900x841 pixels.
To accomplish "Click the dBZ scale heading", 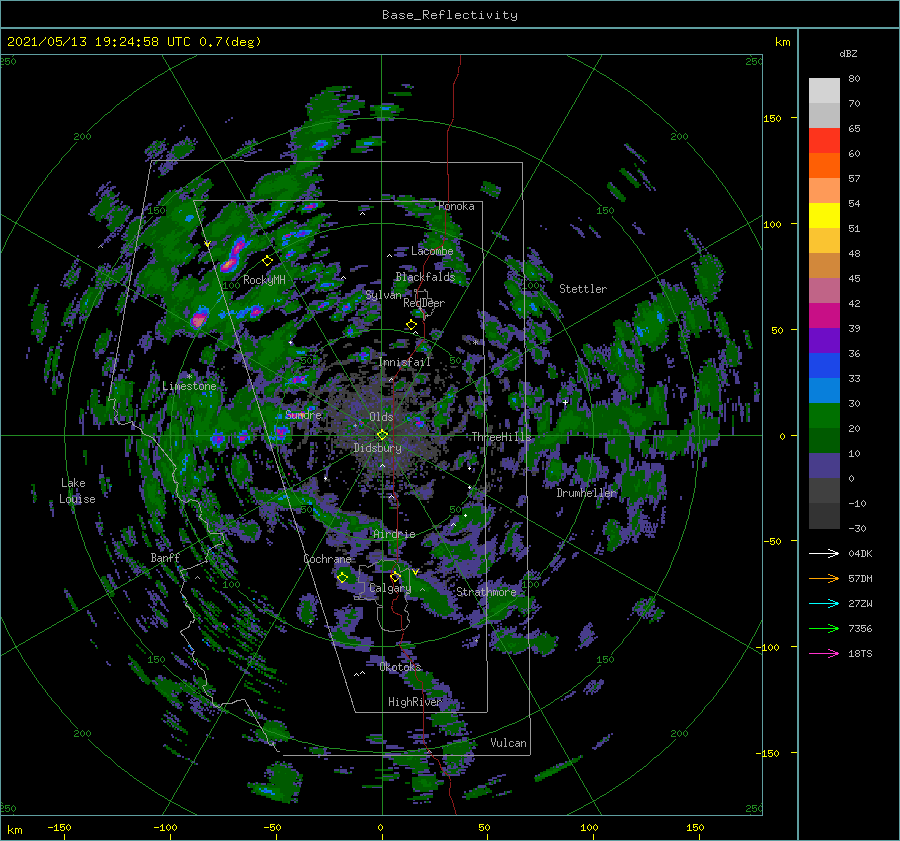I will pyautogui.click(x=848, y=53).
